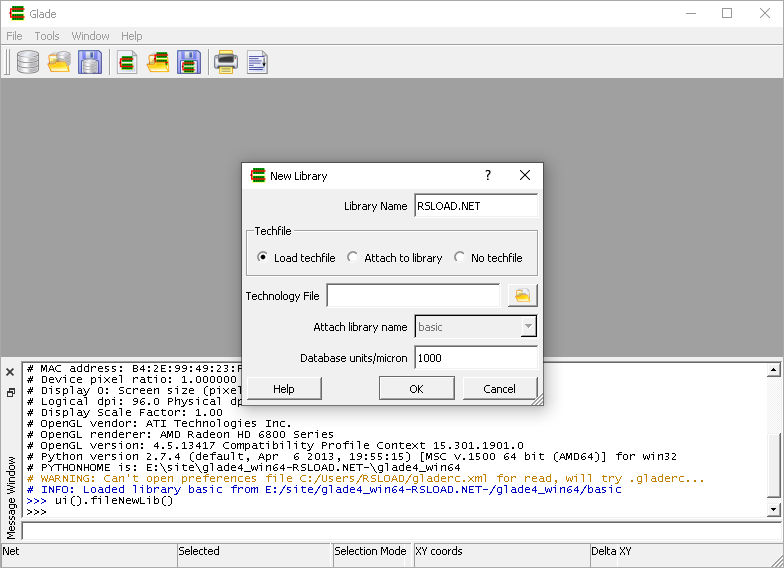Select the No techfile radio option

pyautogui.click(x=460, y=258)
